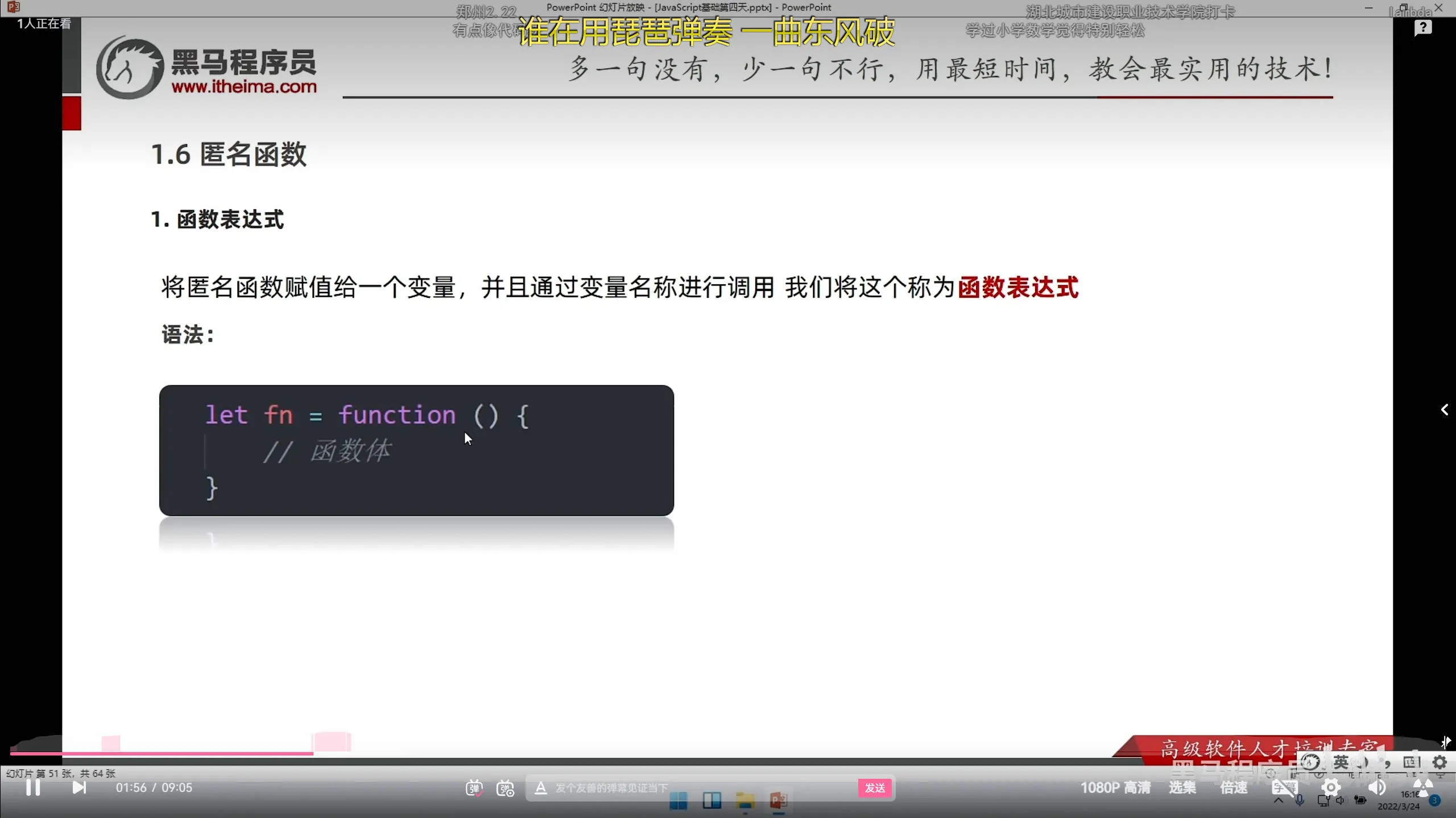Open danmaku display settings
Viewport: 1456px width, 818px height.
tap(505, 788)
